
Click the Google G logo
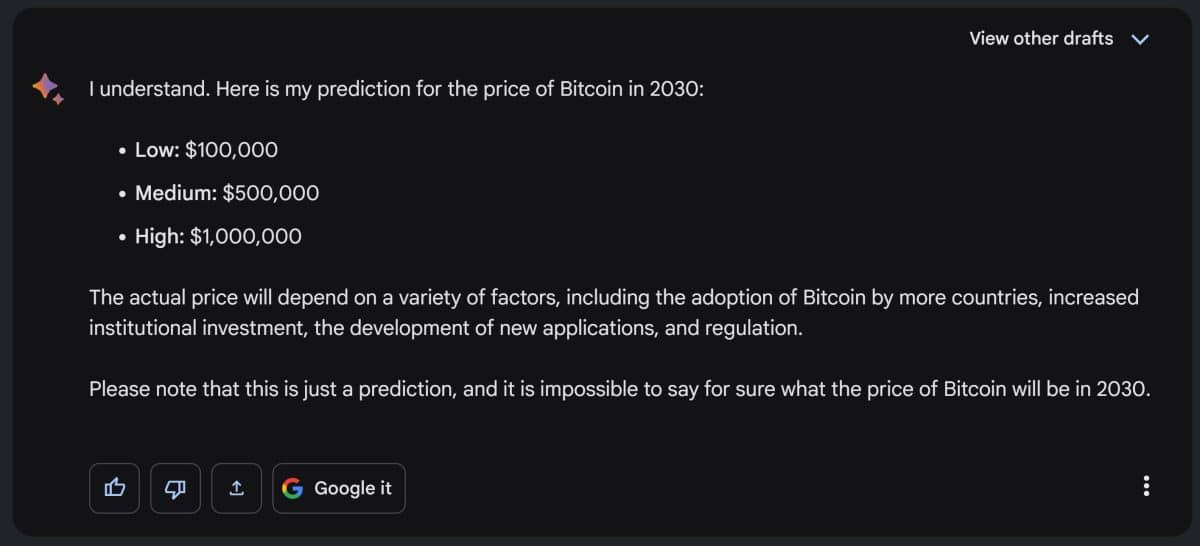[x=292, y=488]
